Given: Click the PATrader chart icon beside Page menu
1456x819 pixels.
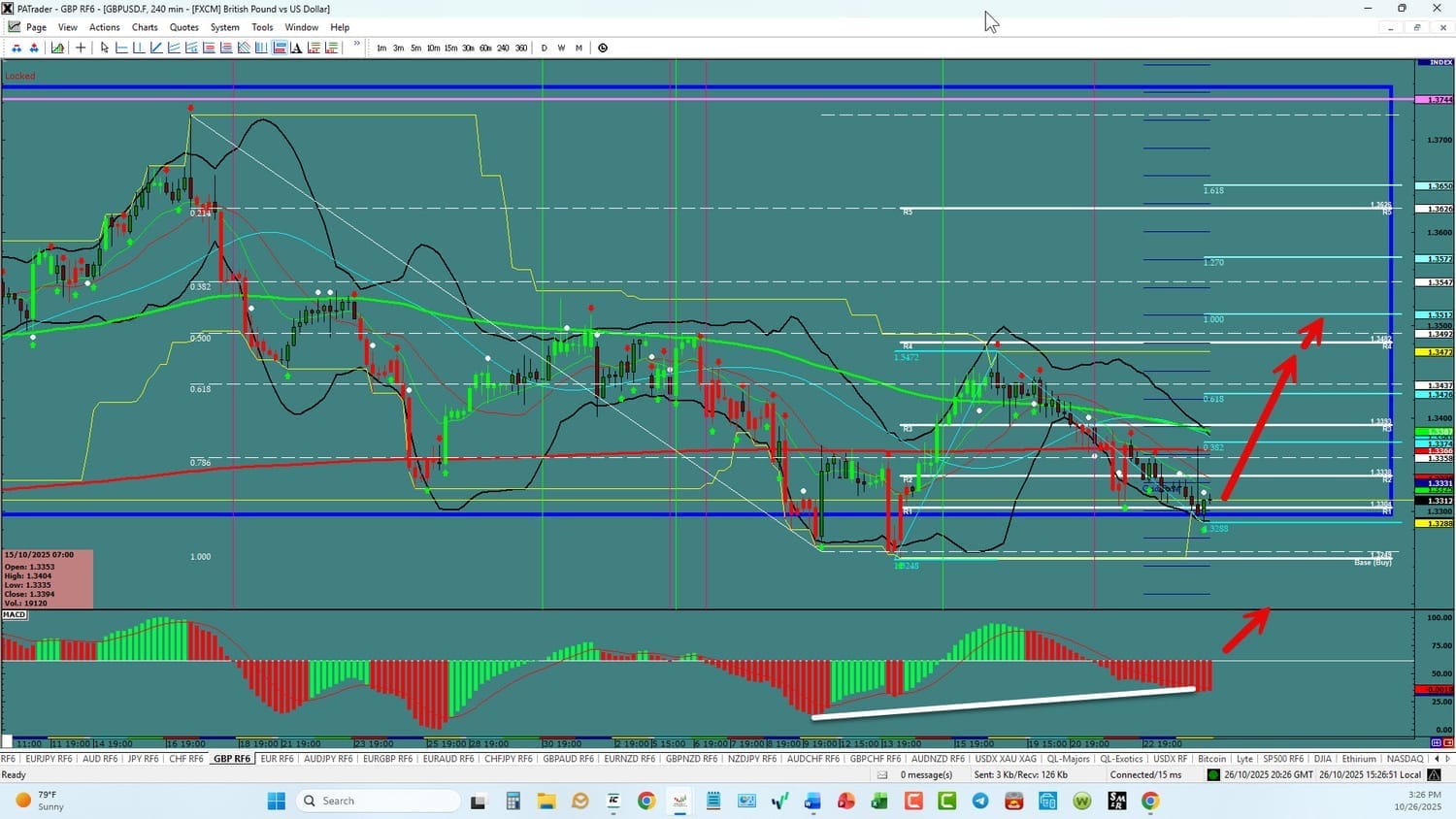Looking at the screenshot, I should pos(14,27).
